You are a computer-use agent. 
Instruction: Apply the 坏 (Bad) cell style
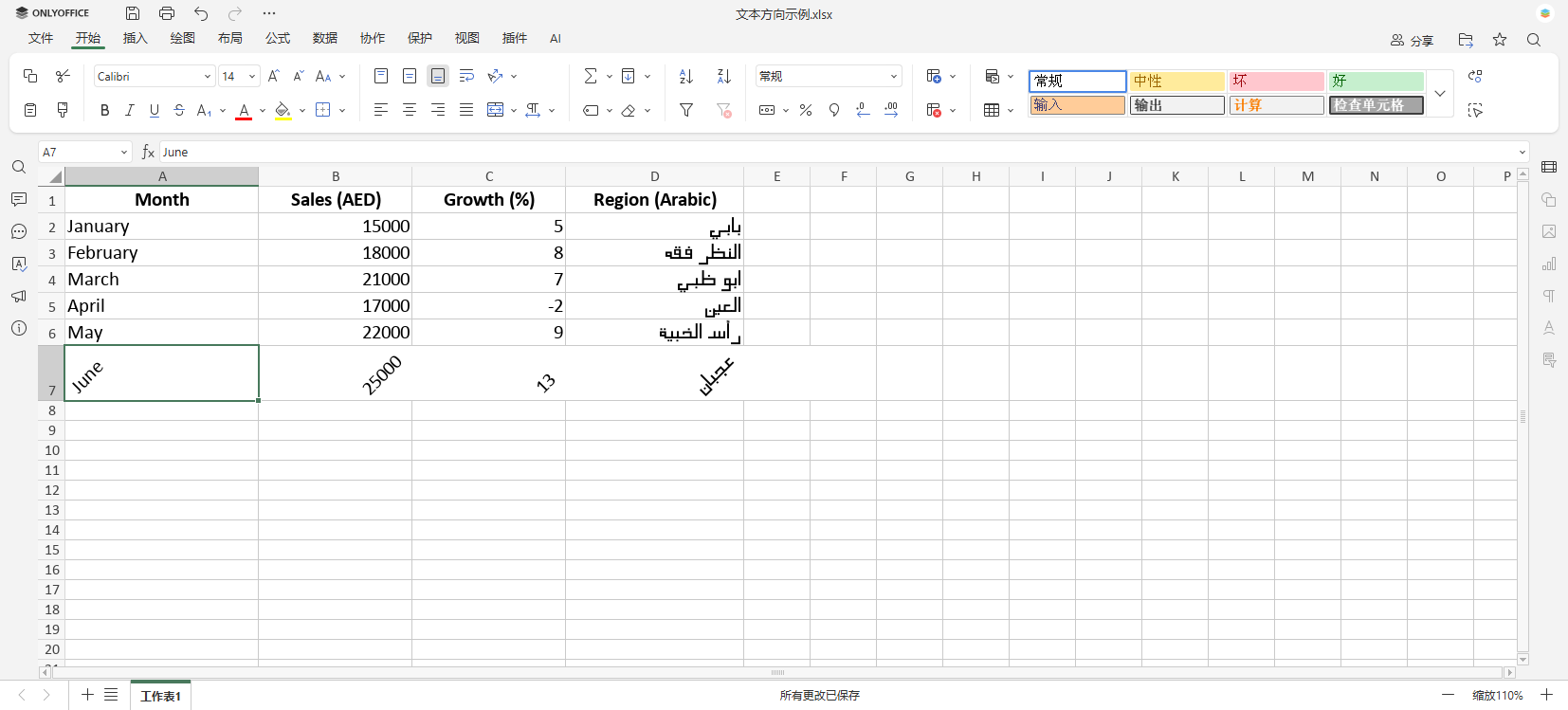pyautogui.click(x=1276, y=81)
